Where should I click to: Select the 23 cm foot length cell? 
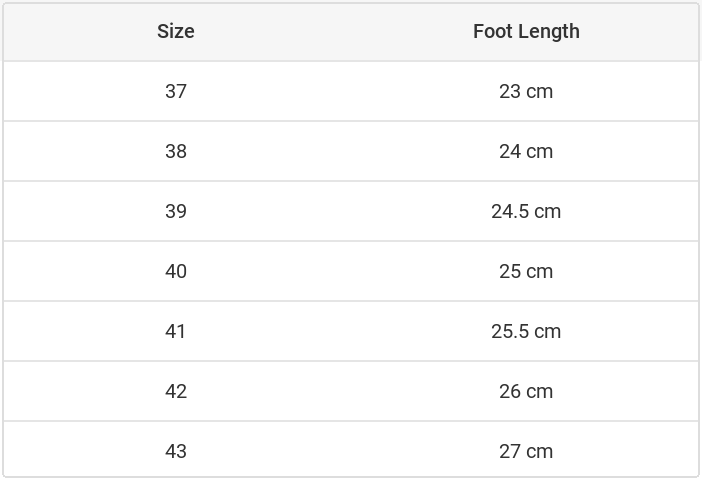[526, 91]
